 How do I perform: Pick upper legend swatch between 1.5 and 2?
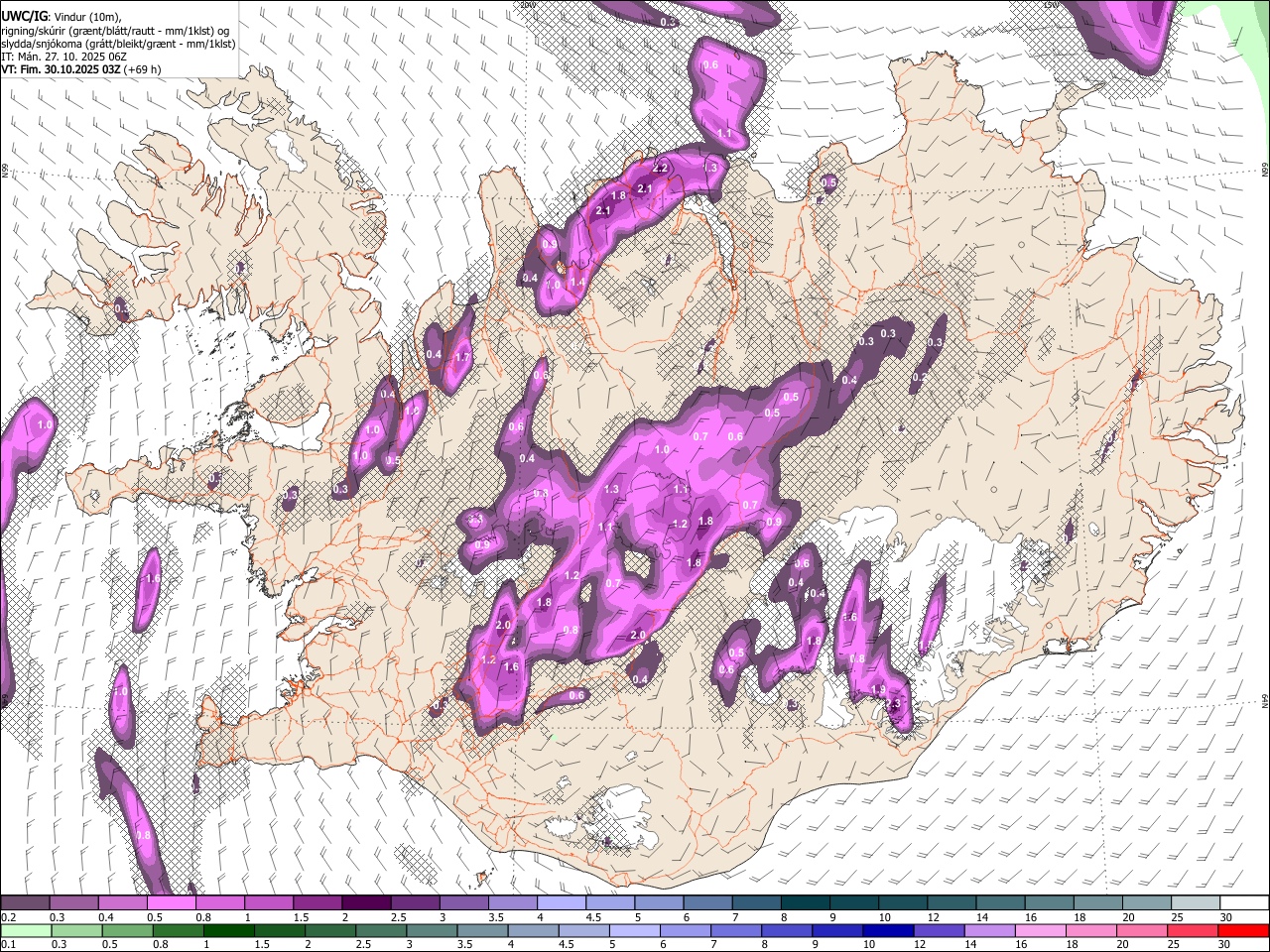click(317, 903)
